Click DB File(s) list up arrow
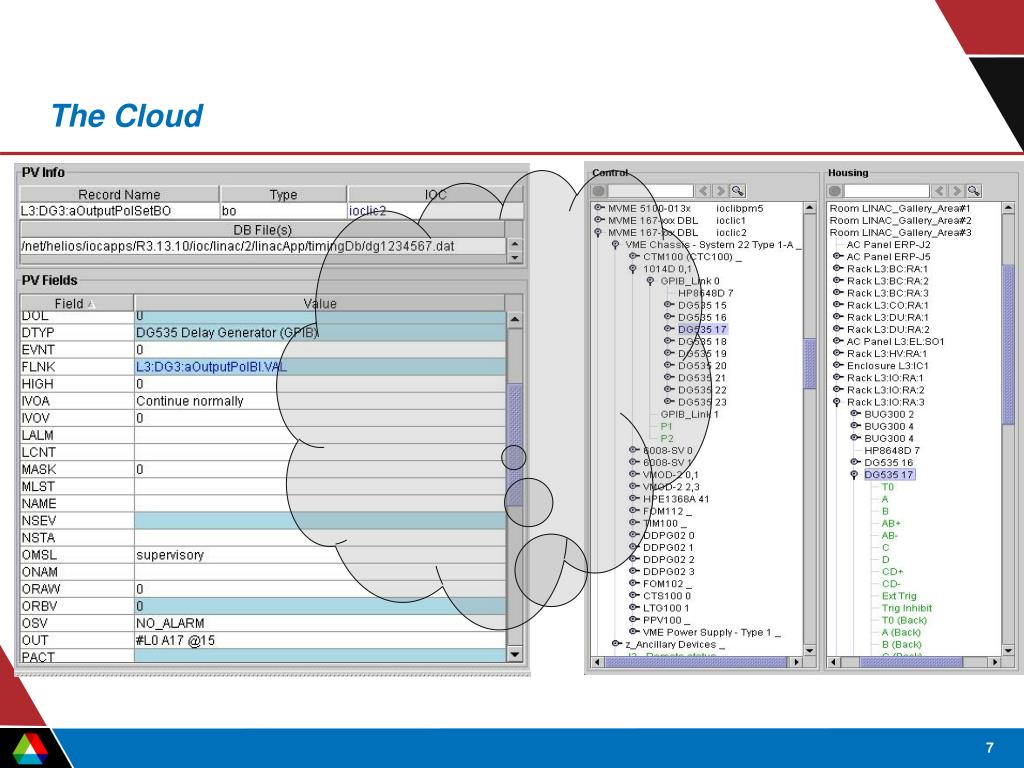Image resolution: width=1024 pixels, height=768 pixels. pyautogui.click(x=515, y=244)
